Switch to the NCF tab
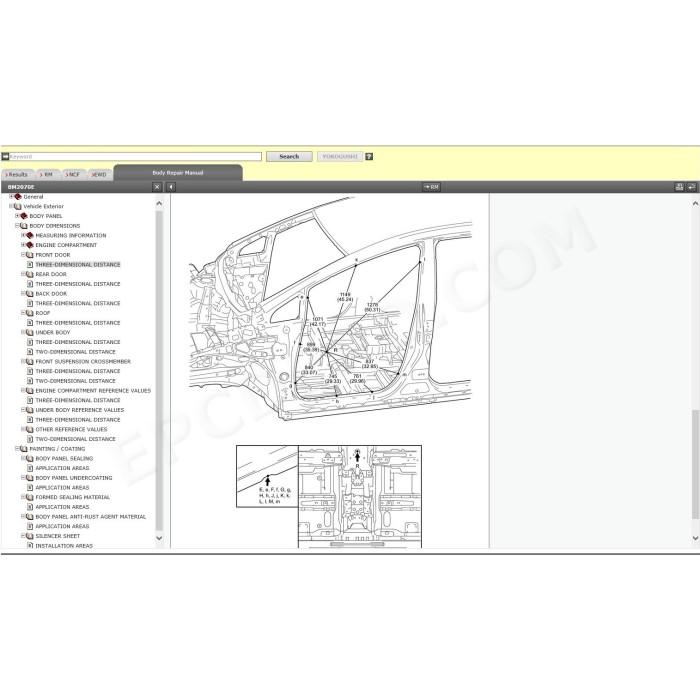700x700 pixels. tap(72, 175)
